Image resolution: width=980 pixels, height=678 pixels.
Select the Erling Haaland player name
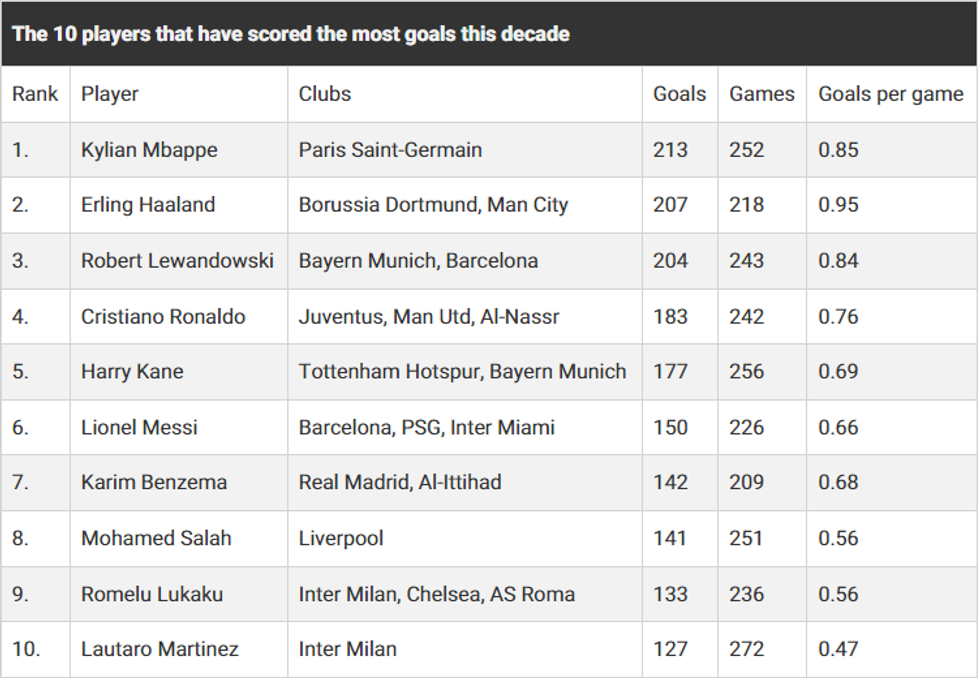click(148, 205)
